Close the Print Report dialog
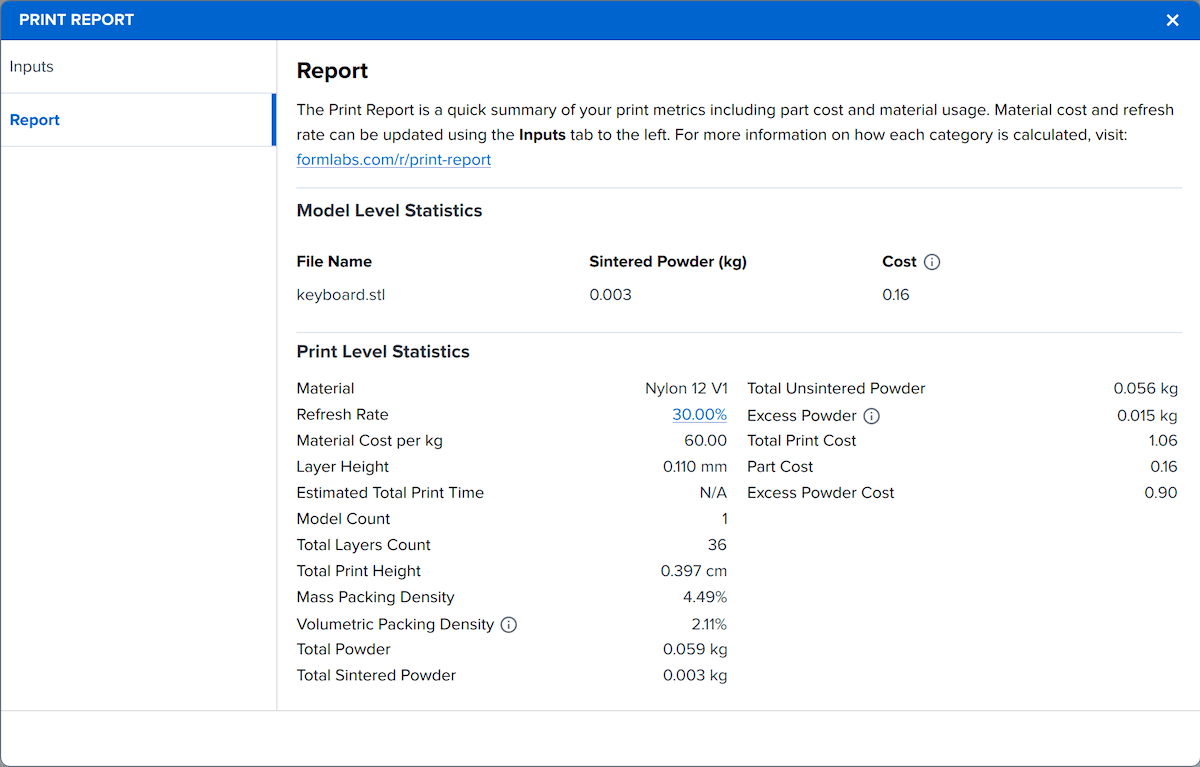 [x=1173, y=20]
